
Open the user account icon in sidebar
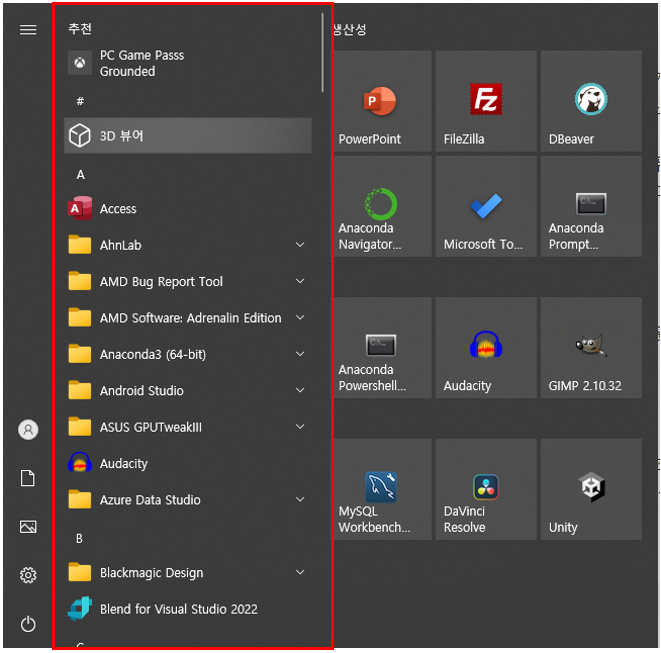(x=28, y=430)
